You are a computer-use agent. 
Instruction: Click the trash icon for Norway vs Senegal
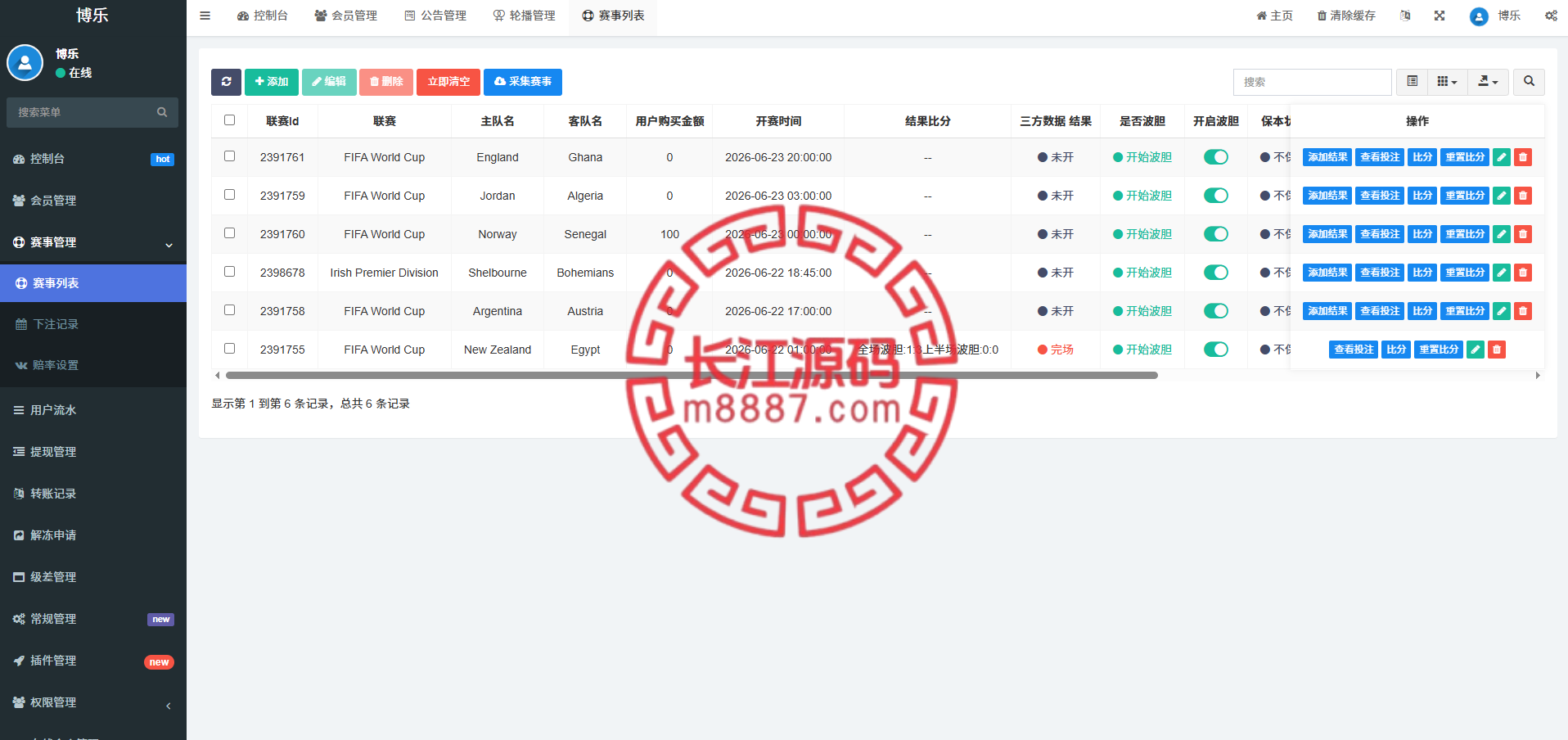(1523, 234)
